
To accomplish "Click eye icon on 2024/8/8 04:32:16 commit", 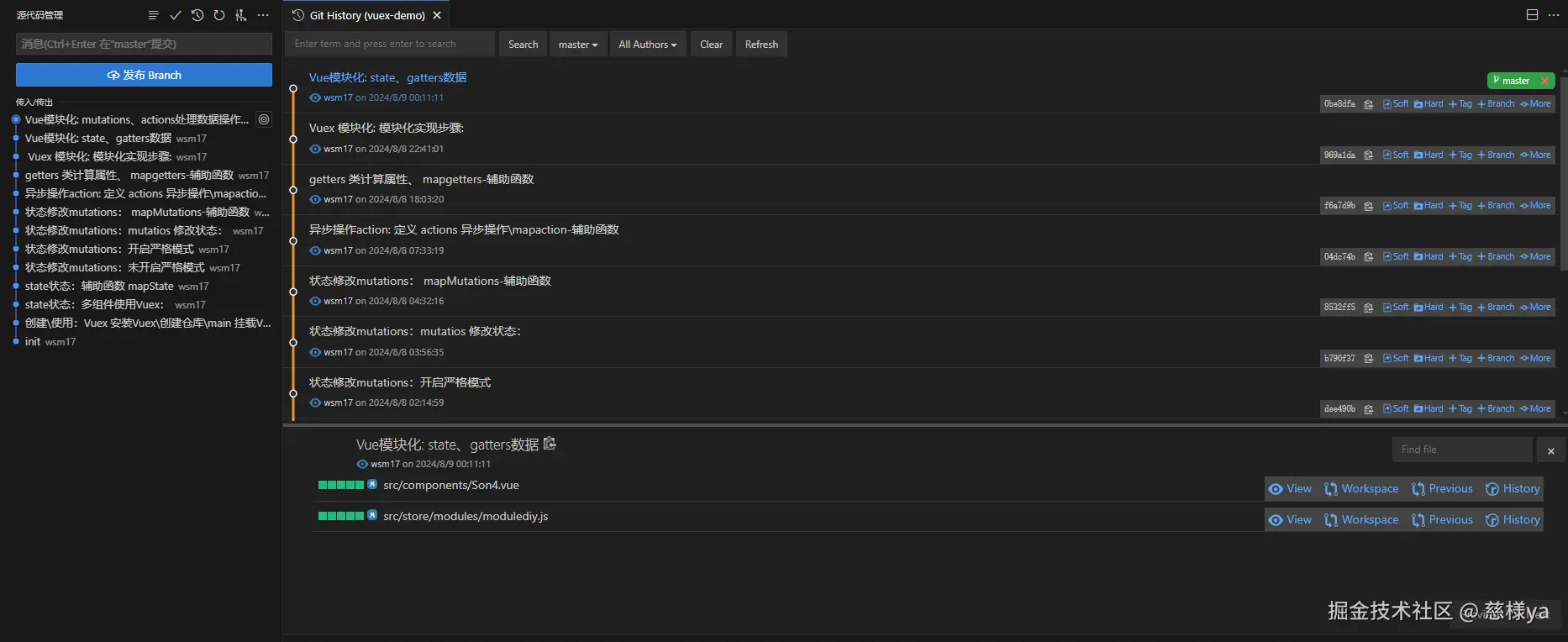I will point(315,301).
